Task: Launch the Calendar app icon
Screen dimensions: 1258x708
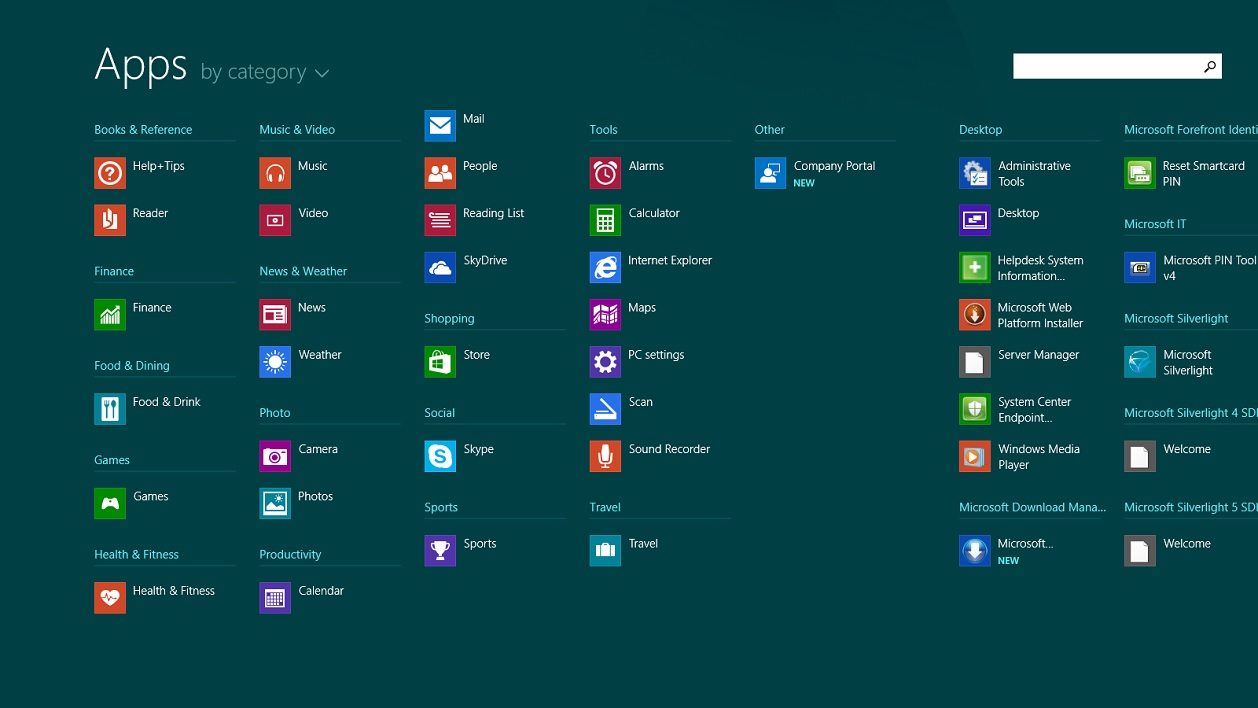Action: 275,598
